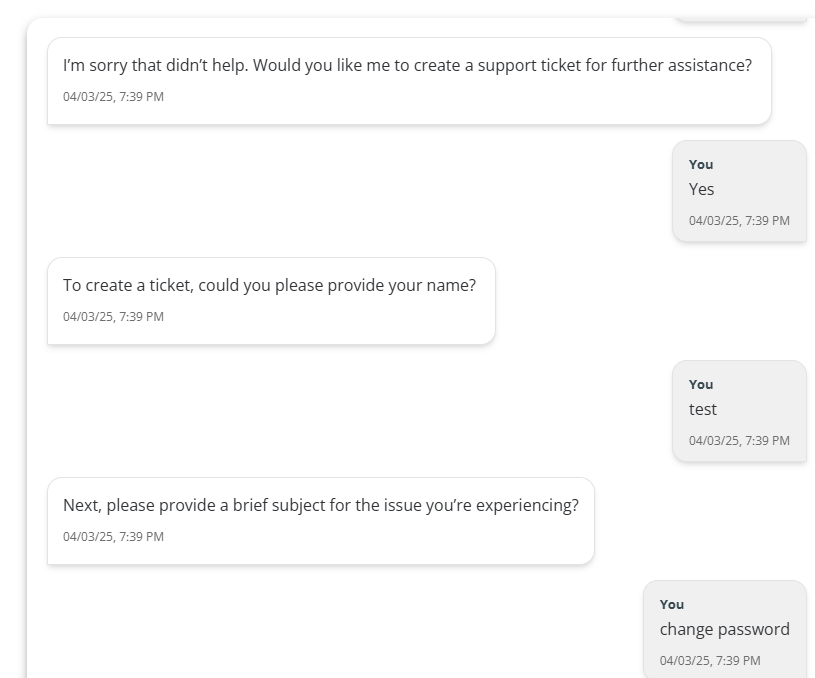This screenshot has width=815, height=678.
Task: Select the "Yes" reply text
Action: point(701,189)
